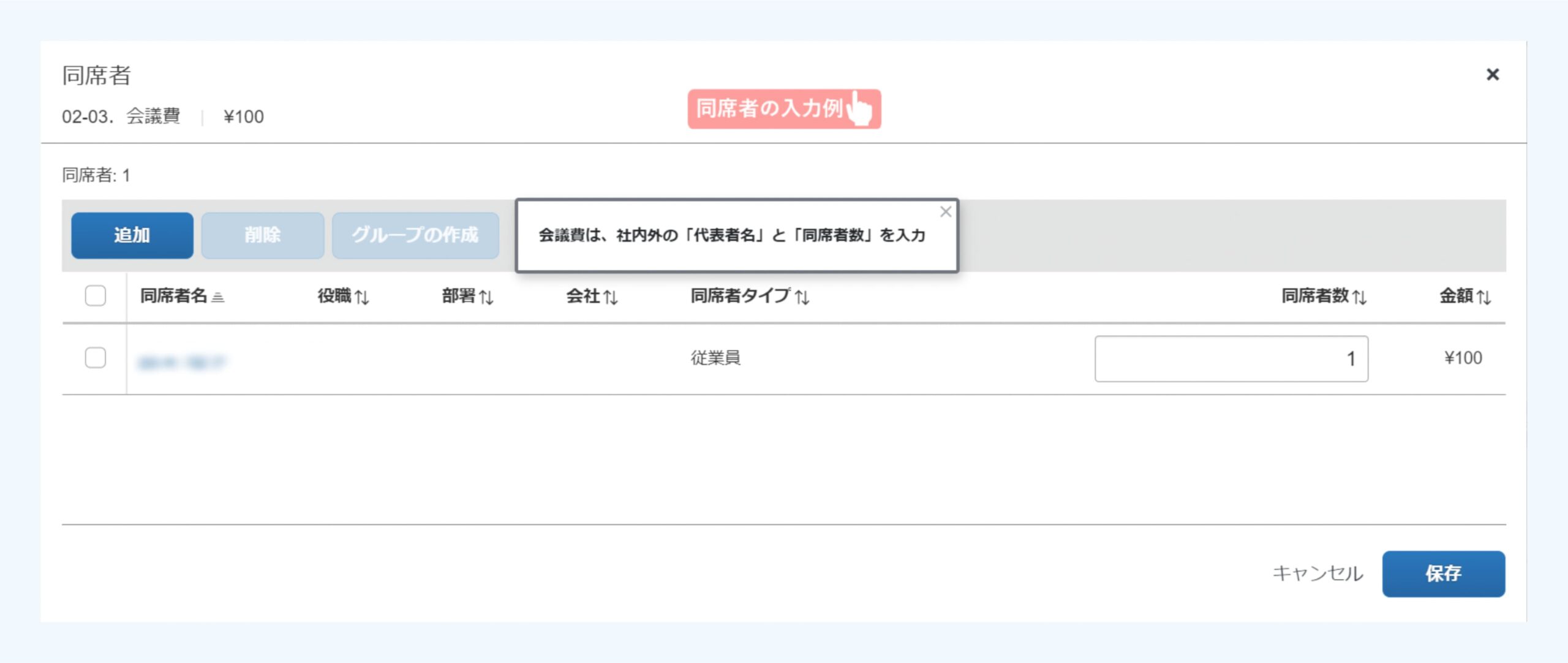Click the 同席者の入力例 hand pointer badge
This screenshot has width=1568, height=663.
coord(783,109)
